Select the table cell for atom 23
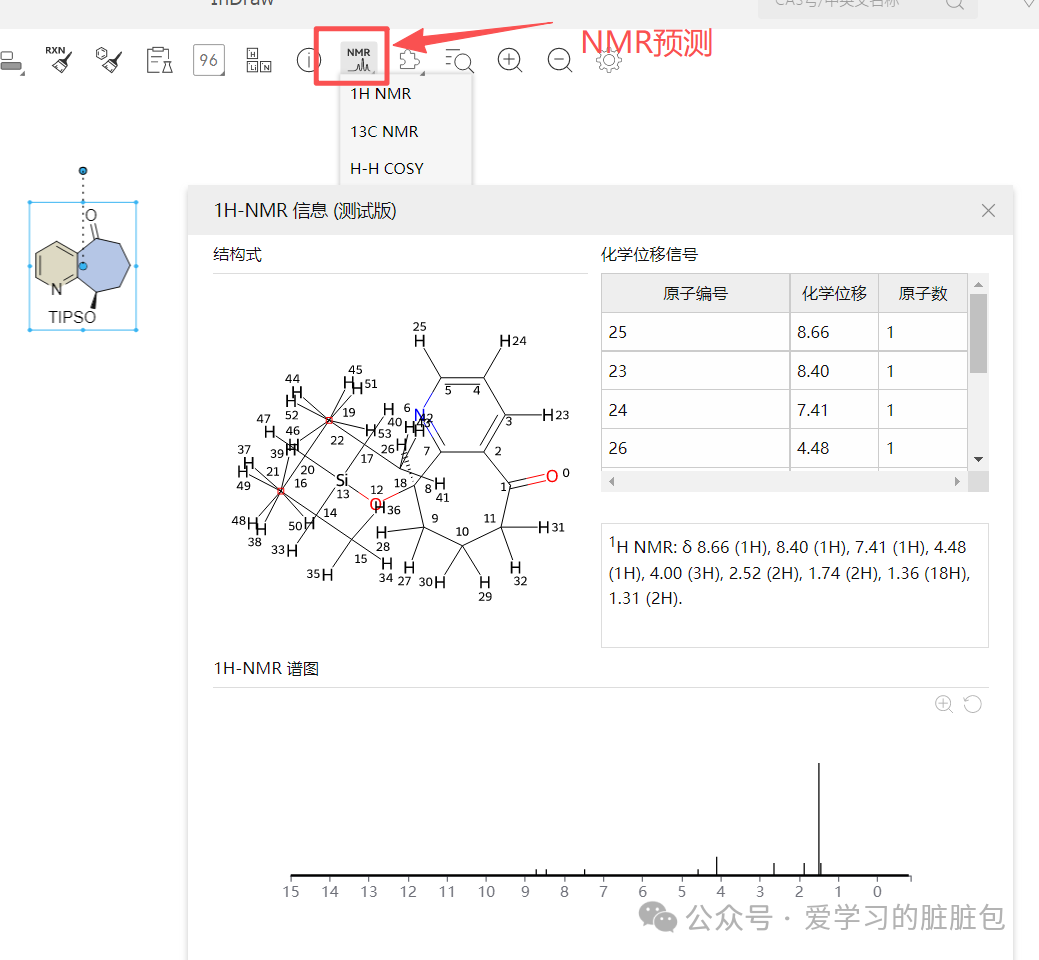The image size is (1039, 960). (695, 371)
